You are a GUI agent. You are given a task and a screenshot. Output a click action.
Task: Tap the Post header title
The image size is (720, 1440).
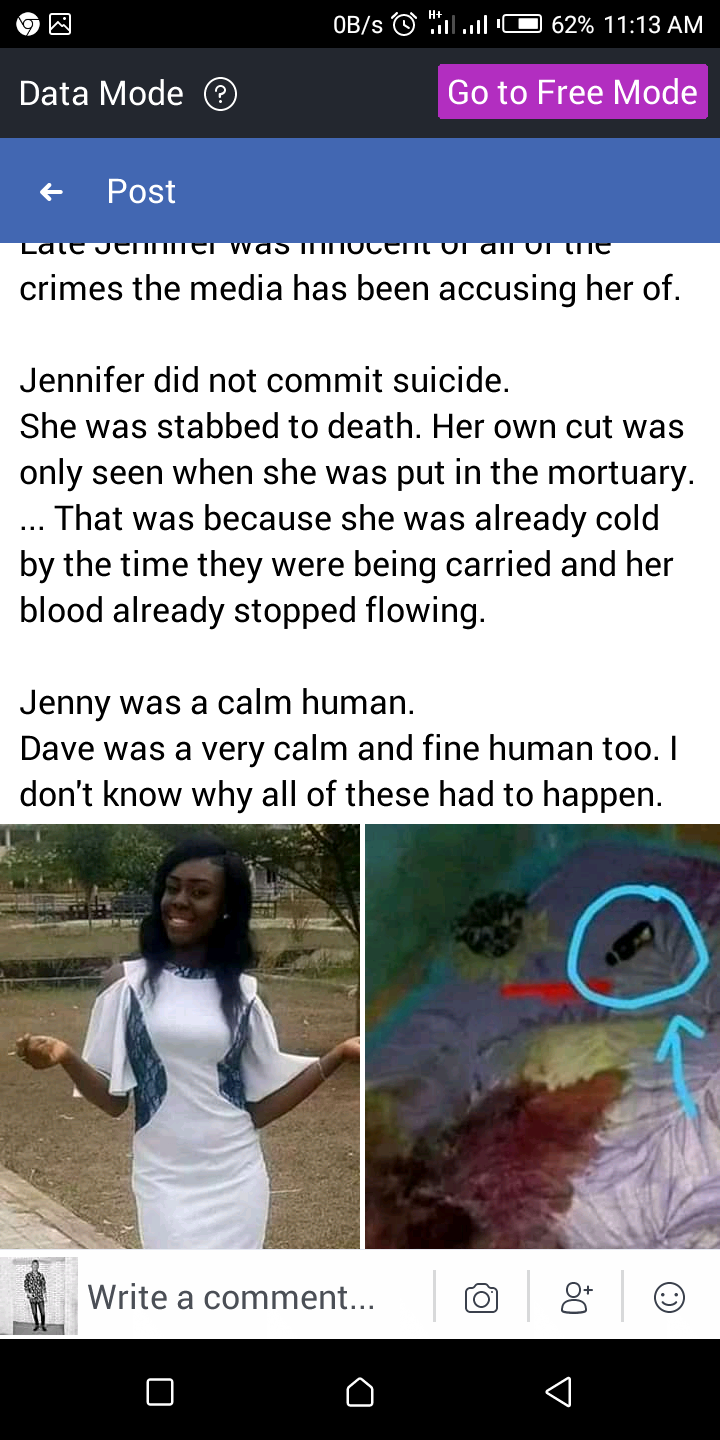[141, 191]
